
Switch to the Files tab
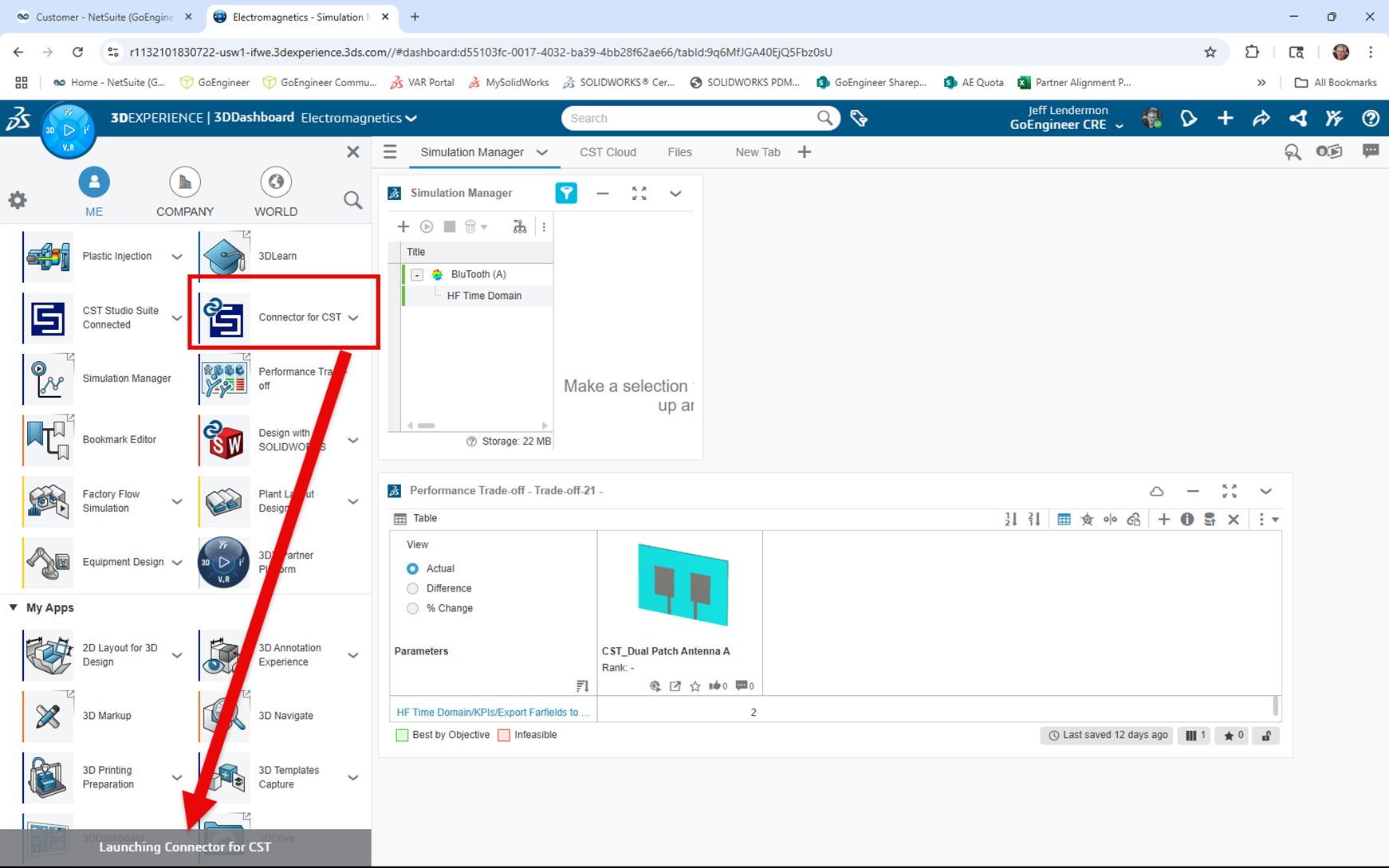coord(679,151)
